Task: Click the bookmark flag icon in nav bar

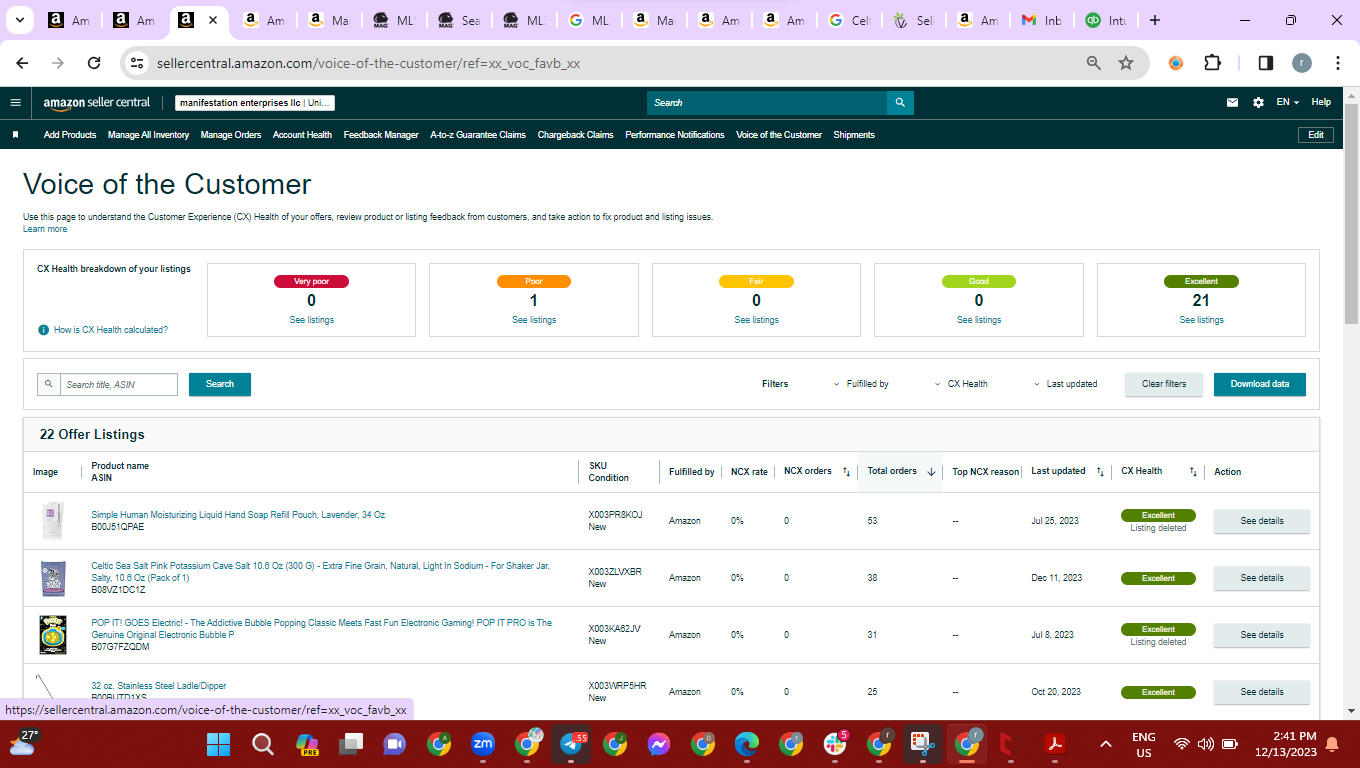Action: pyautogui.click(x=15, y=135)
